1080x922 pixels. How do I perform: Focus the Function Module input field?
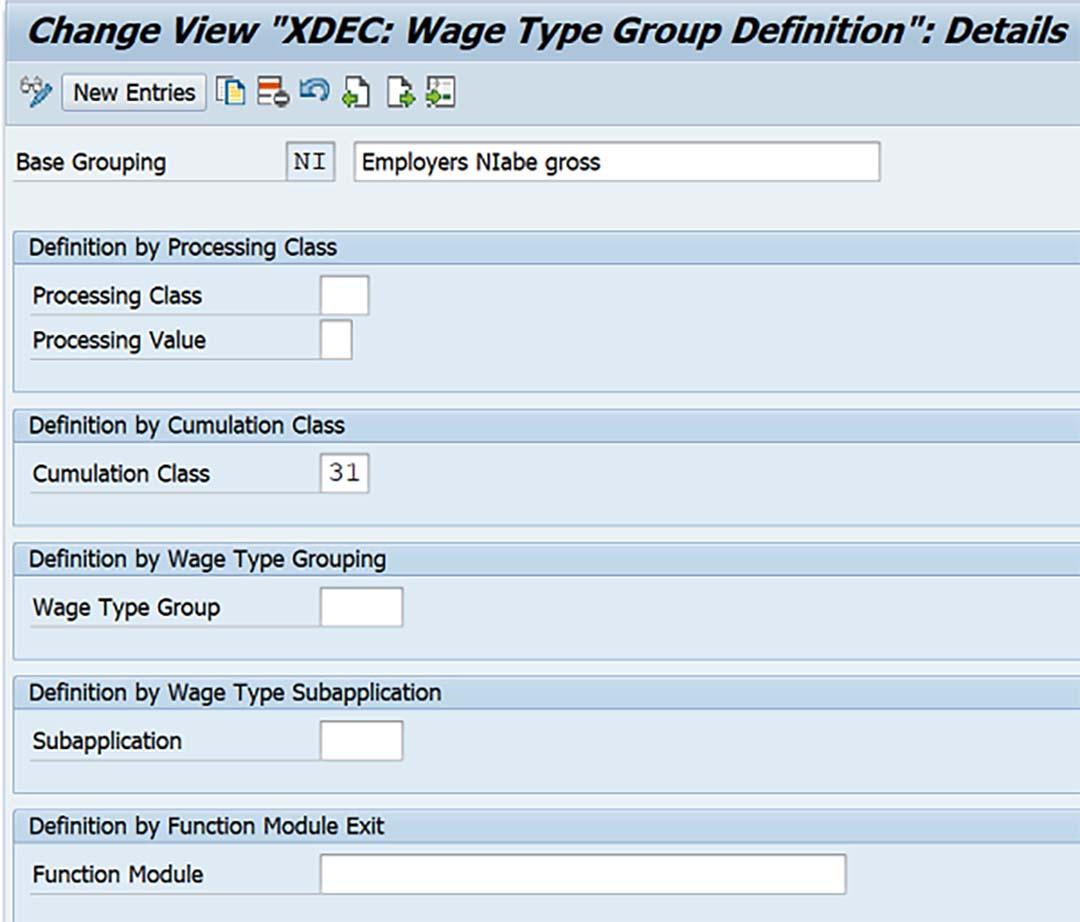pyautogui.click(x=583, y=874)
